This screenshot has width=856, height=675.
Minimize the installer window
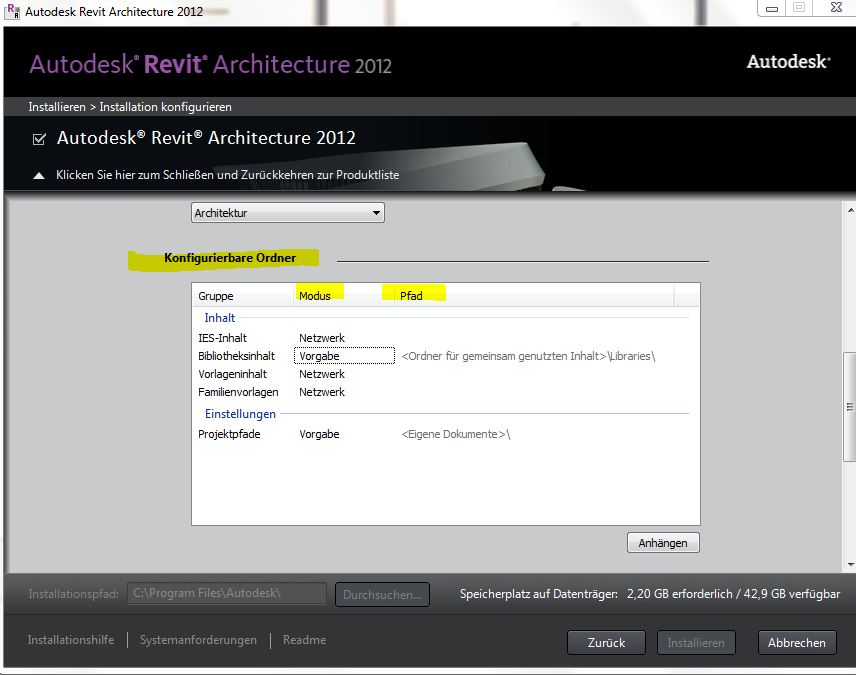[772, 8]
